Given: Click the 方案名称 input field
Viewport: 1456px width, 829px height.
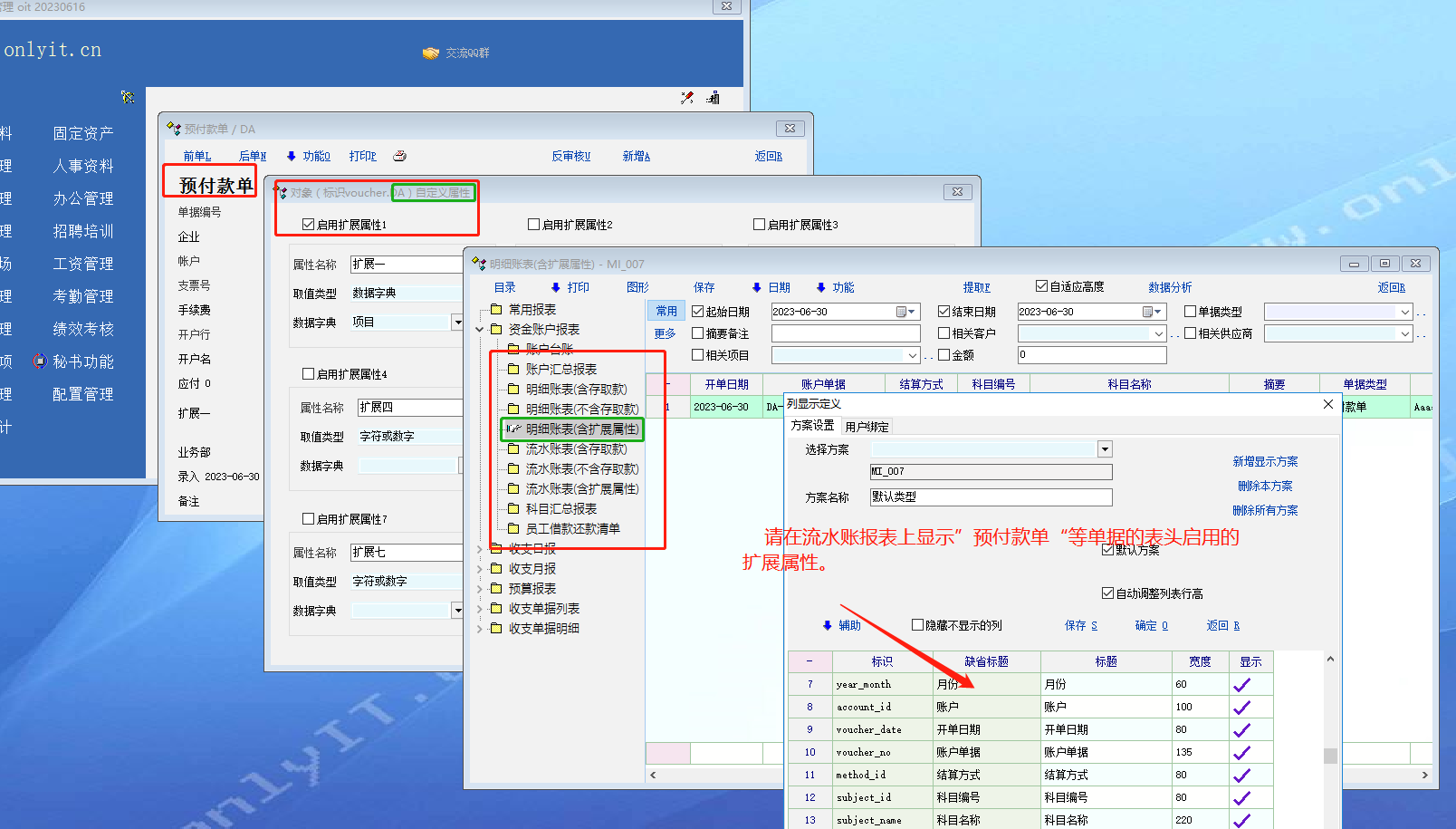Looking at the screenshot, I should click(991, 497).
